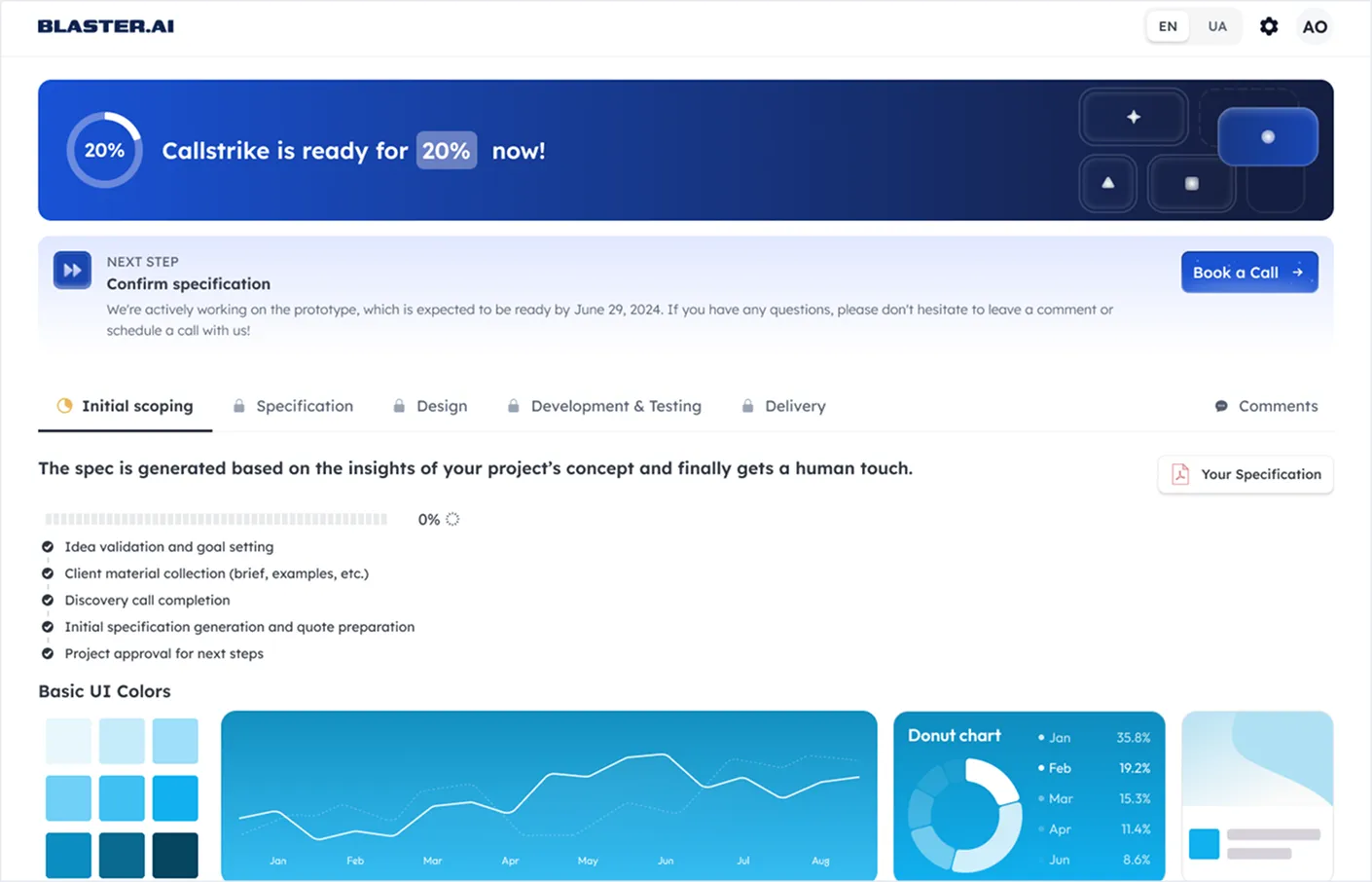Open the Comments section
The image size is (1372, 882).
(x=1266, y=406)
